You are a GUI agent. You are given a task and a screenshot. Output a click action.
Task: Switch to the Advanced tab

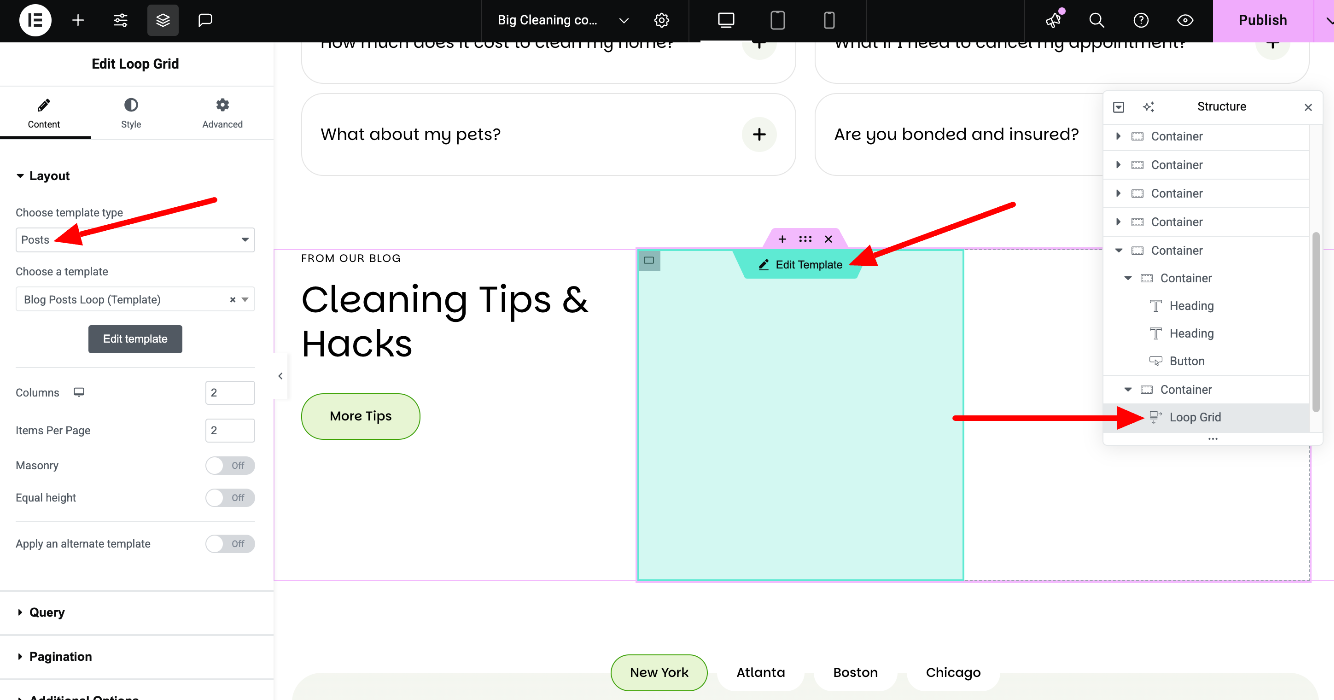(x=222, y=112)
